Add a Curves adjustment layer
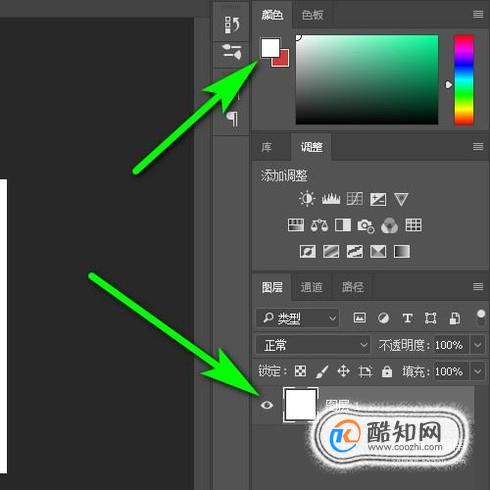Screen dimensions: 490x490 click(354, 199)
